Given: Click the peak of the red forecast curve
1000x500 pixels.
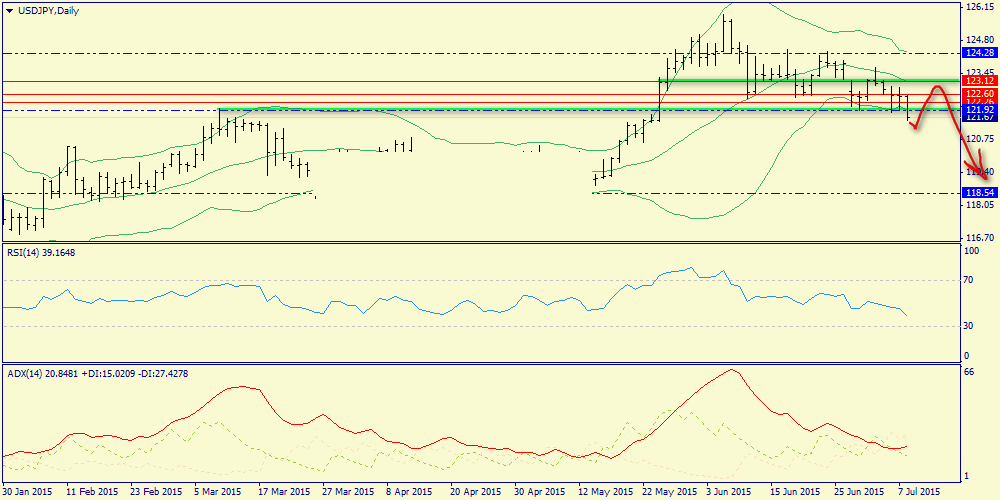Looking at the screenshot, I should (937, 87).
